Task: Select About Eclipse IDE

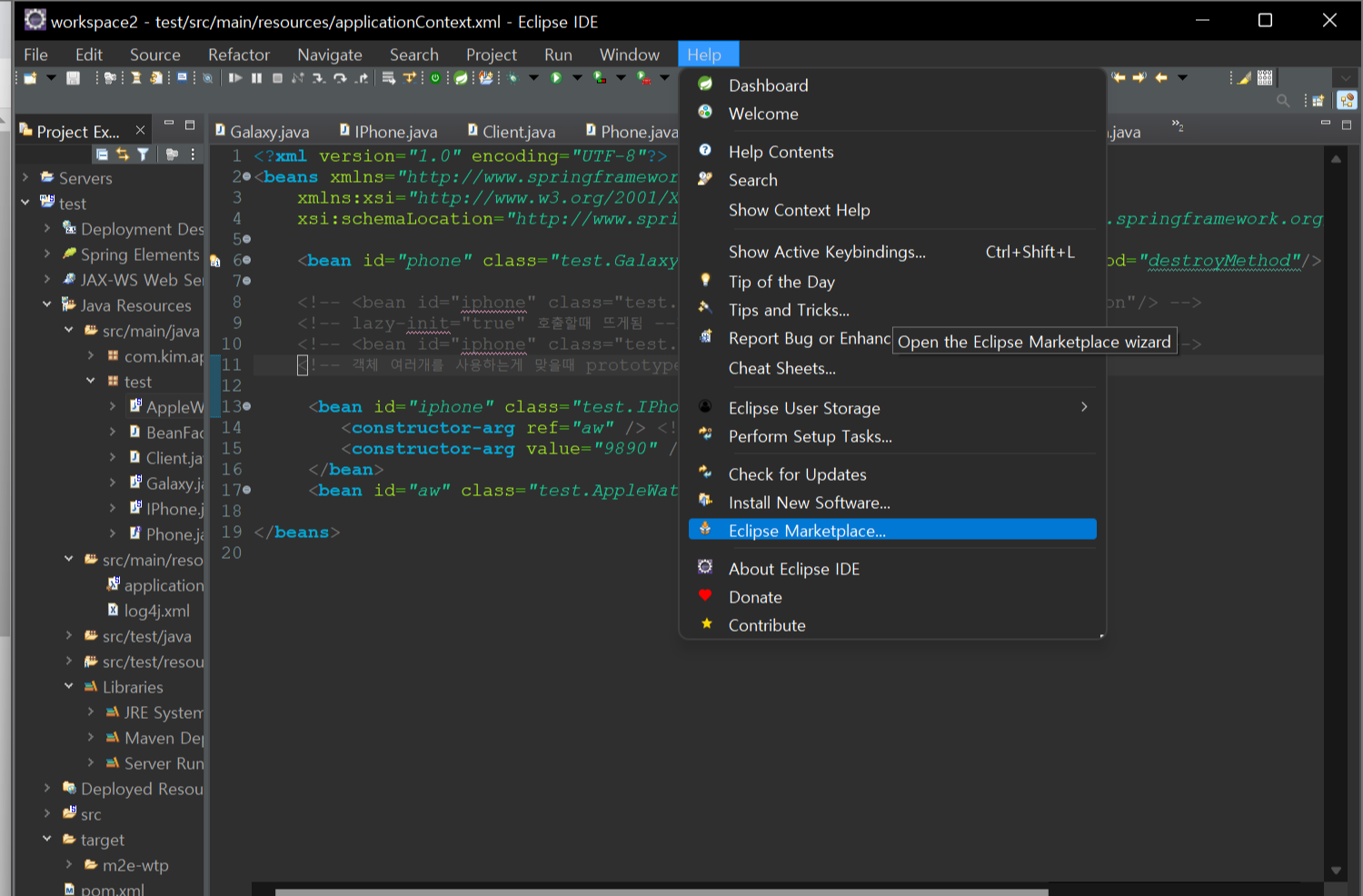Action: (892, 569)
